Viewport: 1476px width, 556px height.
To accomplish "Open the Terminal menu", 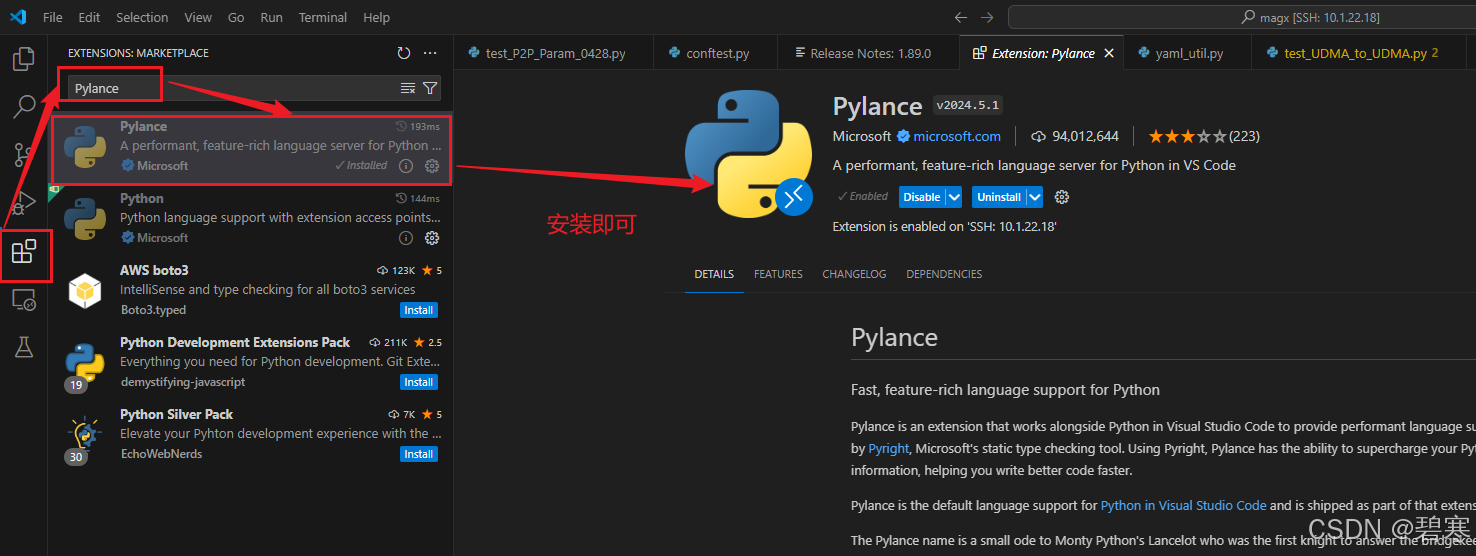I will (323, 17).
